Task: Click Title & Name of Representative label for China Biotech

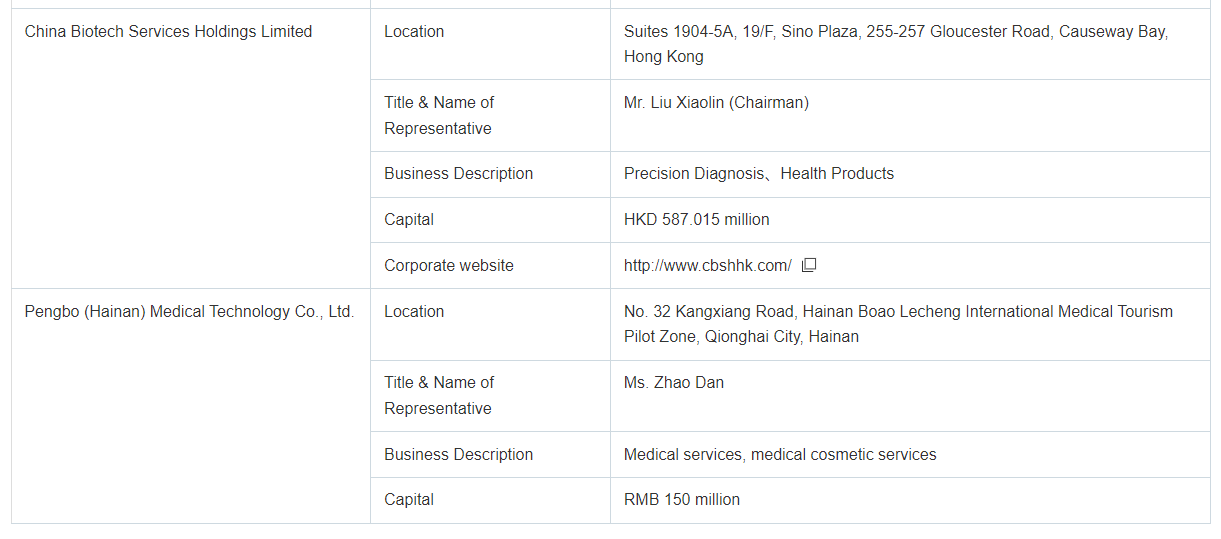Action: coord(439,115)
